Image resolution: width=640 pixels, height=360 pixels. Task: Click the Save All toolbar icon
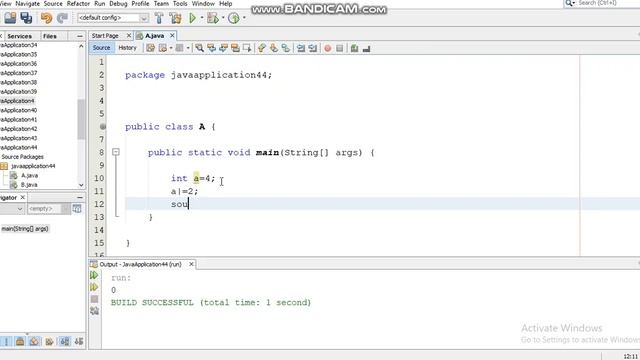tap(26, 18)
